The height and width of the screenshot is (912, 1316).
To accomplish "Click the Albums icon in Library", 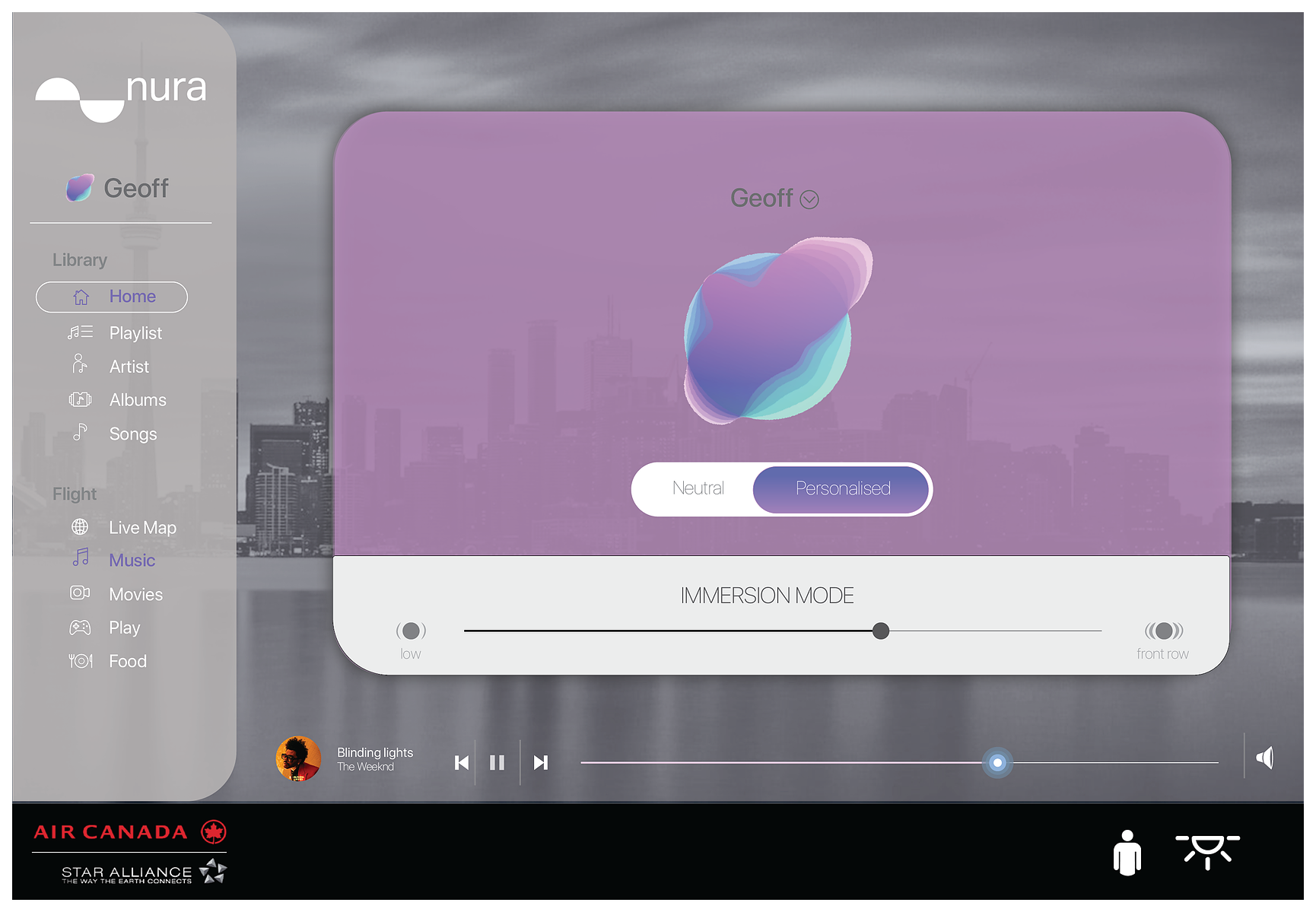I will [81, 399].
